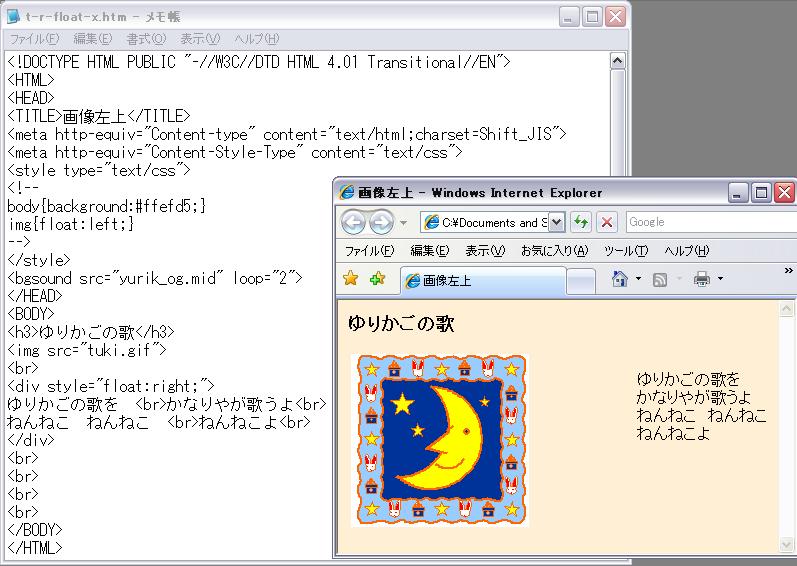Open recent pages dropdown next to Forward

coord(404,223)
